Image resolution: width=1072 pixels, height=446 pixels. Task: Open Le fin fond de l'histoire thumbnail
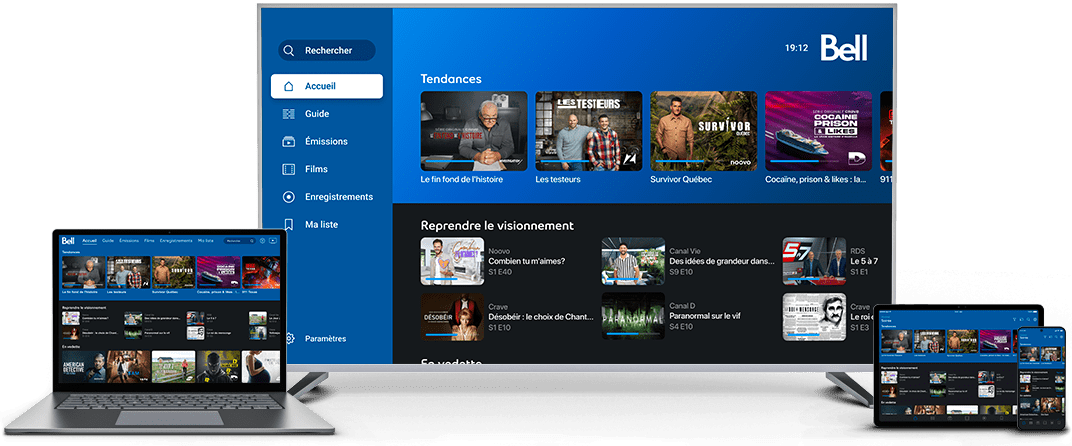click(474, 131)
